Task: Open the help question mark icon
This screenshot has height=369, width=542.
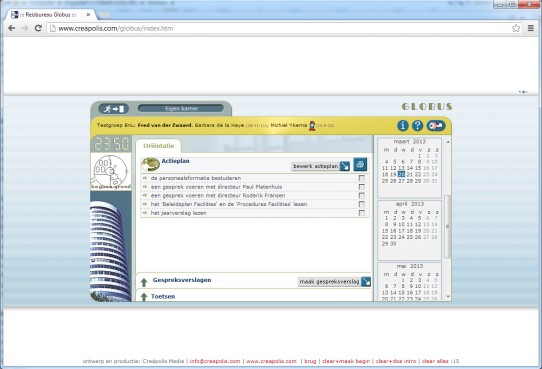Action: [x=418, y=125]
